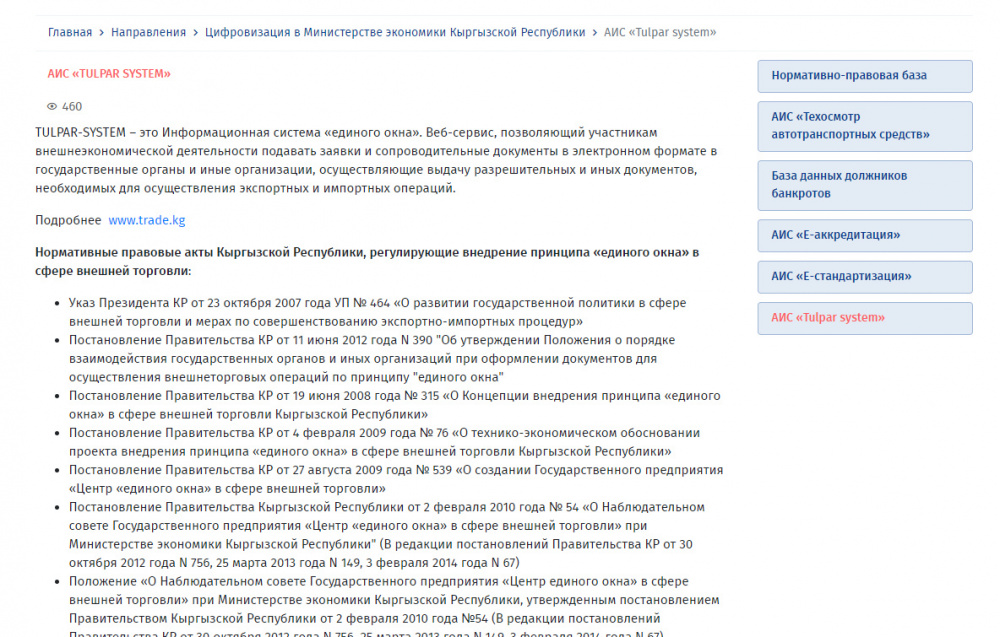Open the Направления breadcrumb link

click(x=148, y=32)
